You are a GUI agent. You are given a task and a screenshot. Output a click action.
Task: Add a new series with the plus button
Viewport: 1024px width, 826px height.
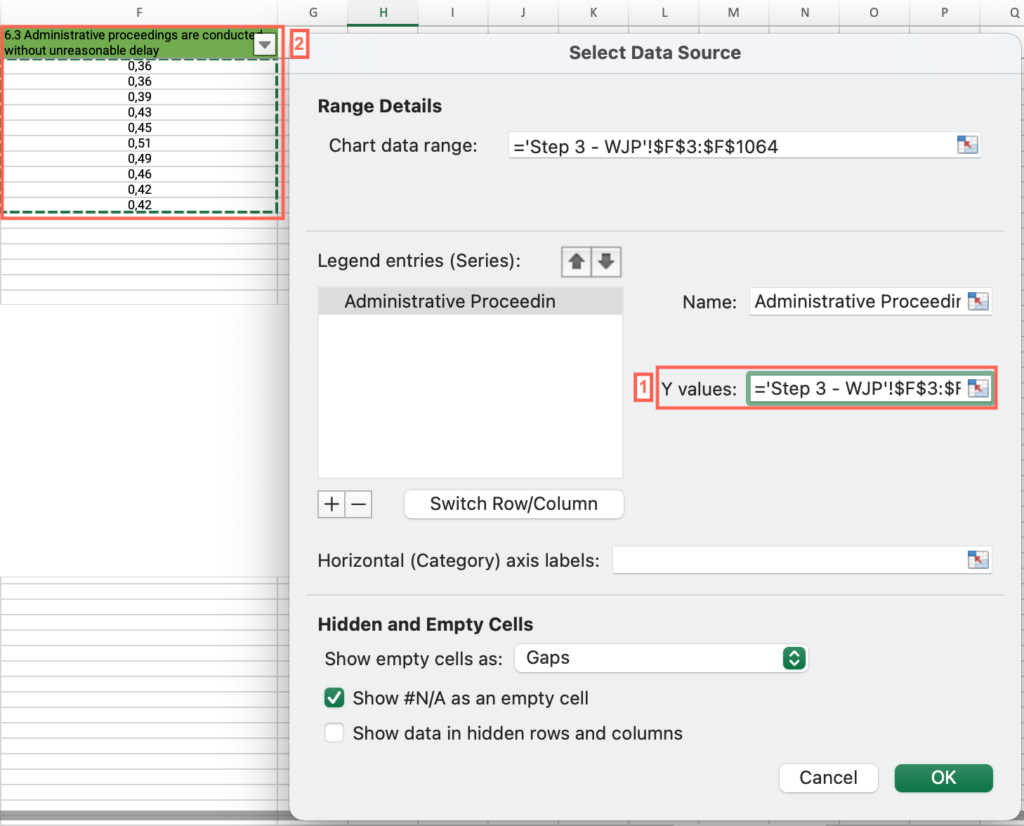coord(331,504)
